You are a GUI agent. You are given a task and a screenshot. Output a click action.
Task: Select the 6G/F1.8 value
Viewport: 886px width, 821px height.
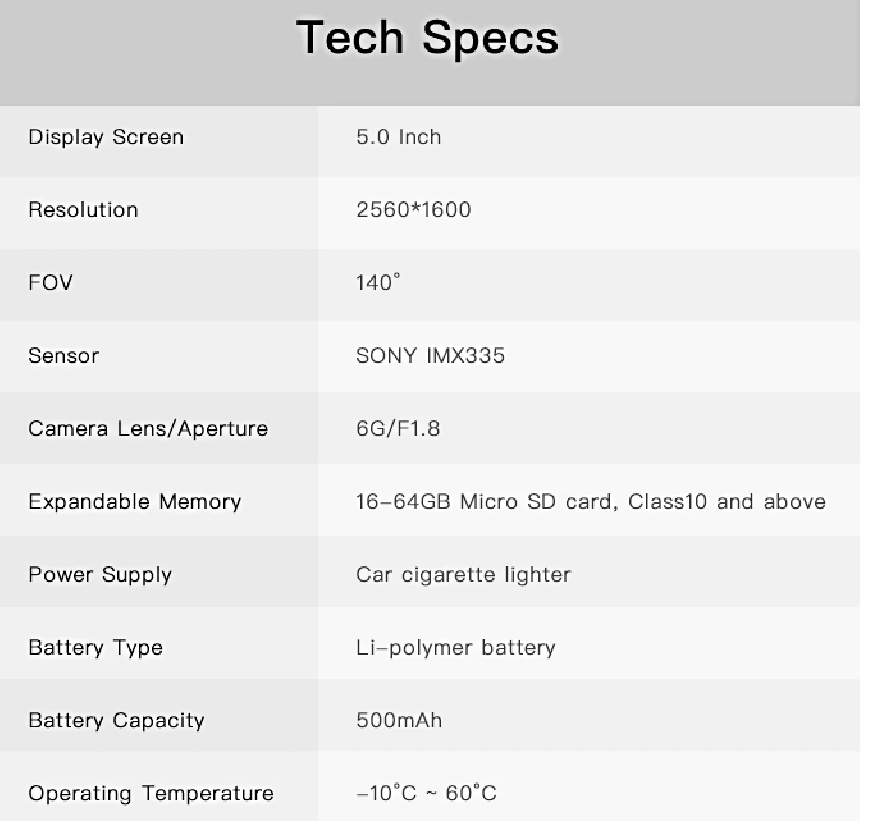pos(398,429)
